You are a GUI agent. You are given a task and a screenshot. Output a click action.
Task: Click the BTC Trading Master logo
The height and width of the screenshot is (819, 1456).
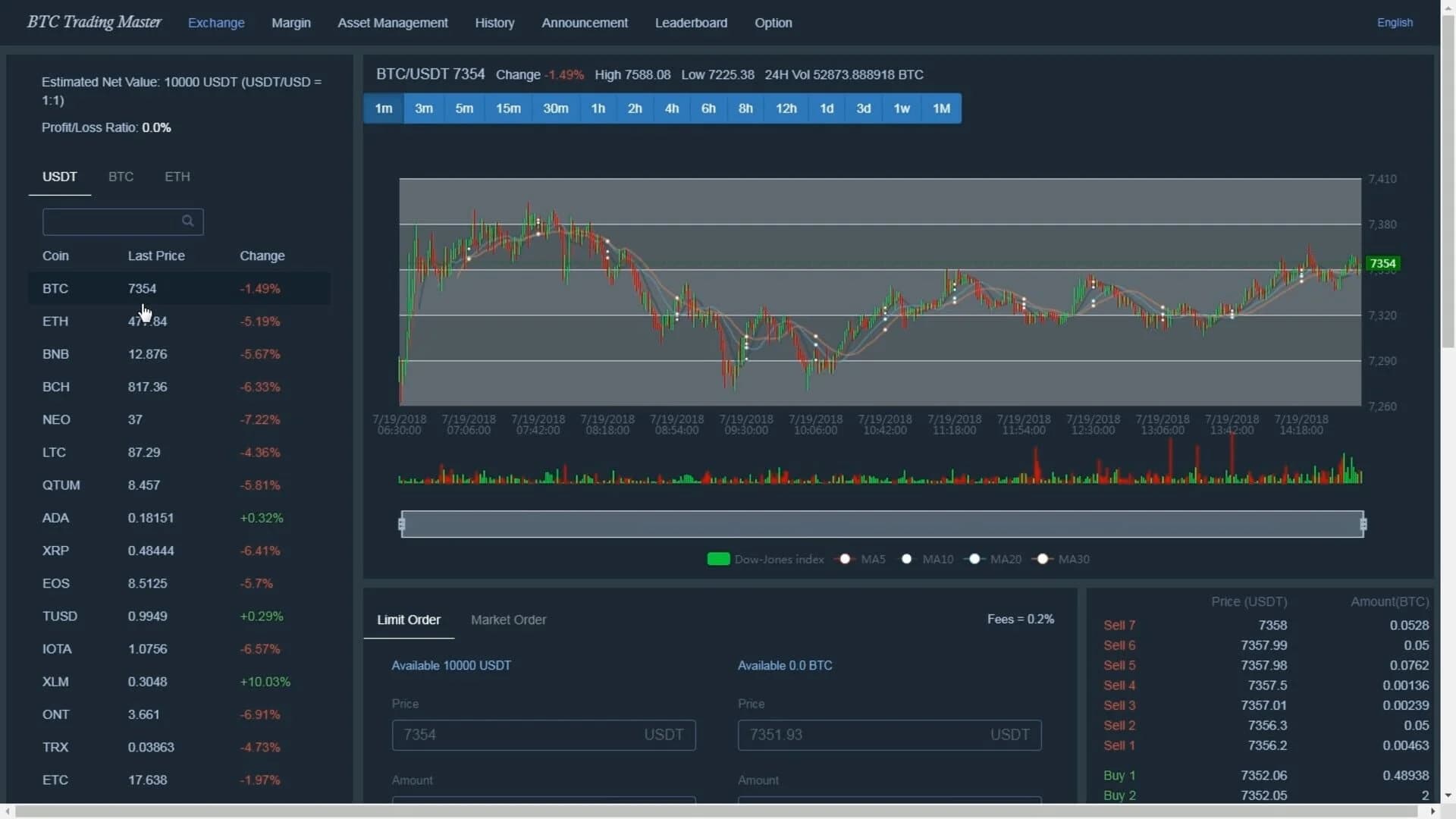coord(93,22)
